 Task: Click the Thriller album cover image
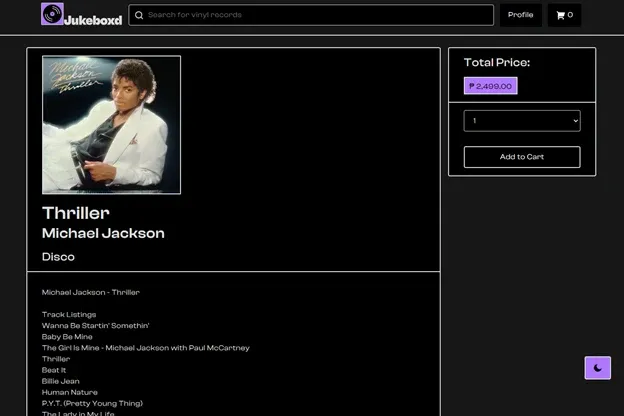[x=111, y=125]
